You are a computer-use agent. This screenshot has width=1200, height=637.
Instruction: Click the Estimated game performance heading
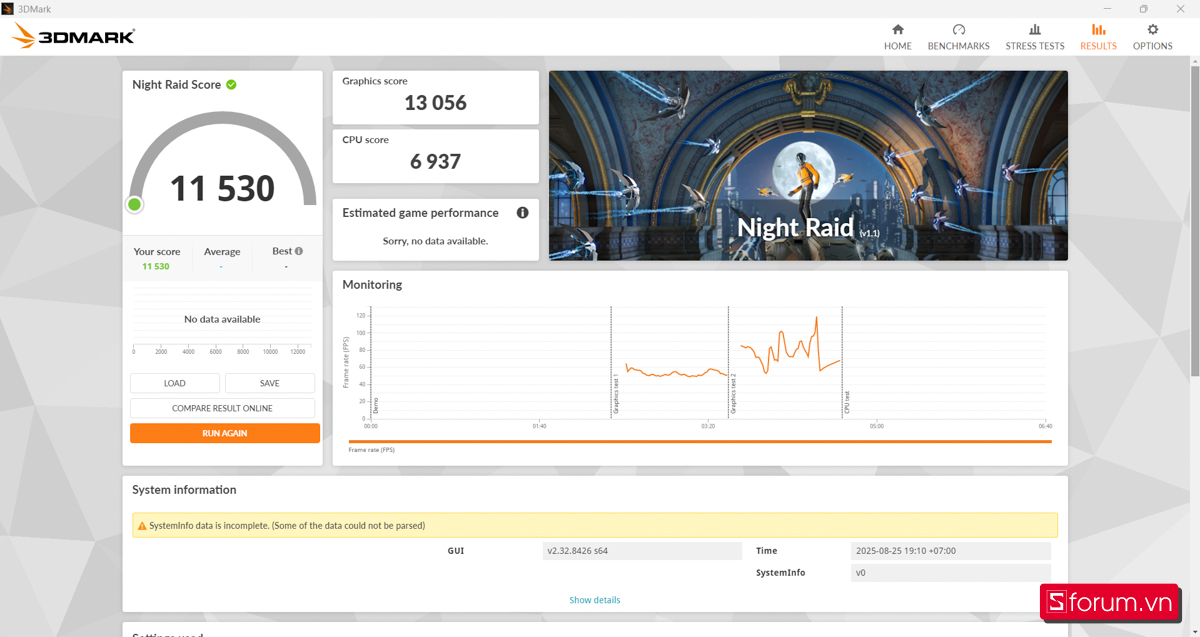(x=420, y=213)
